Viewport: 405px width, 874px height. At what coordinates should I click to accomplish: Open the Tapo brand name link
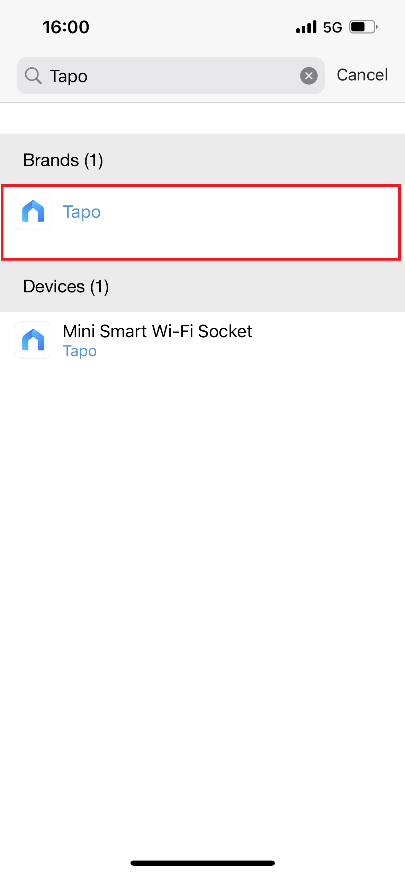tap(81, 212)
